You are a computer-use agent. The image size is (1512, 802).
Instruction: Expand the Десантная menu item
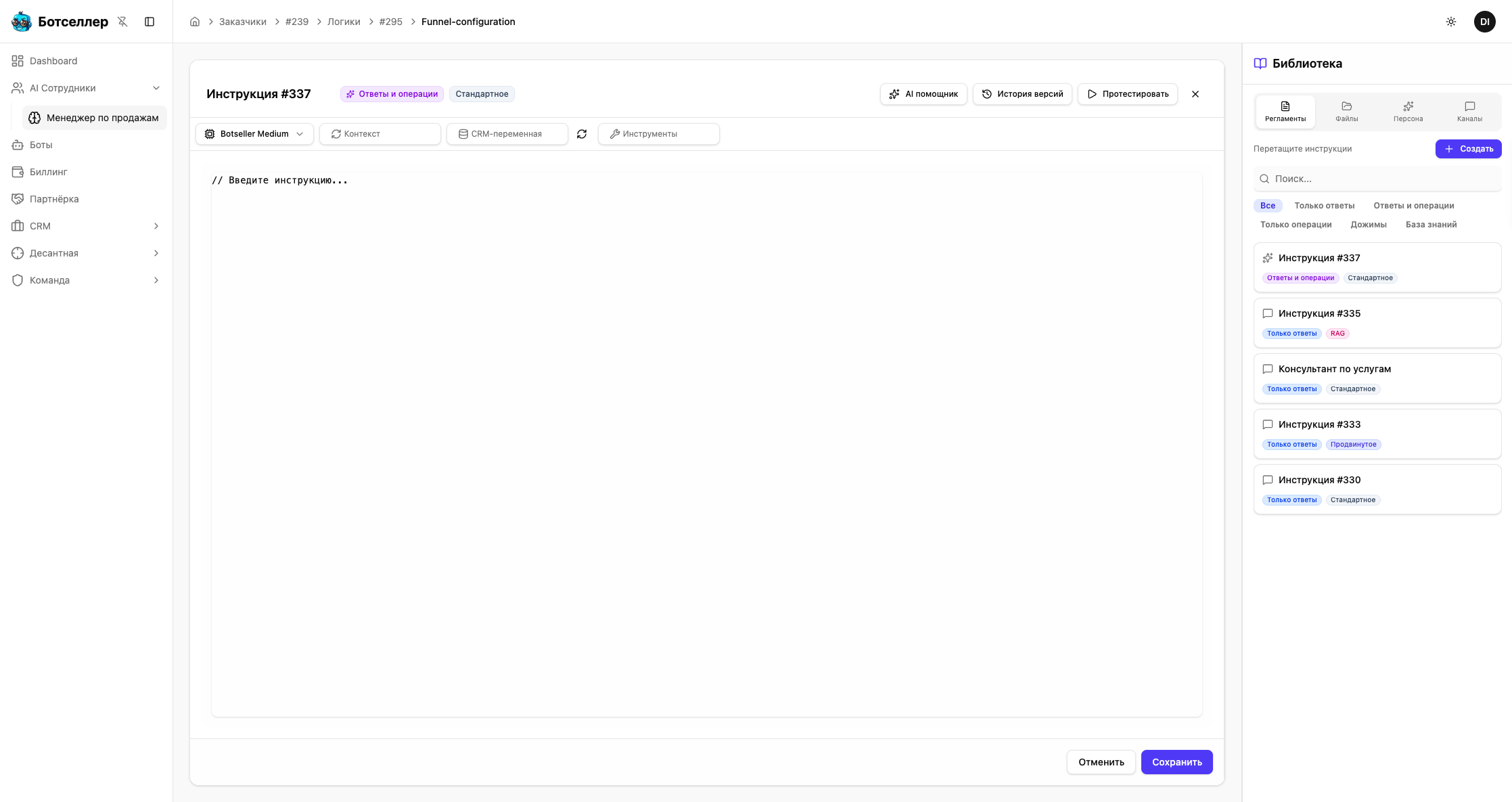(156, 253)
